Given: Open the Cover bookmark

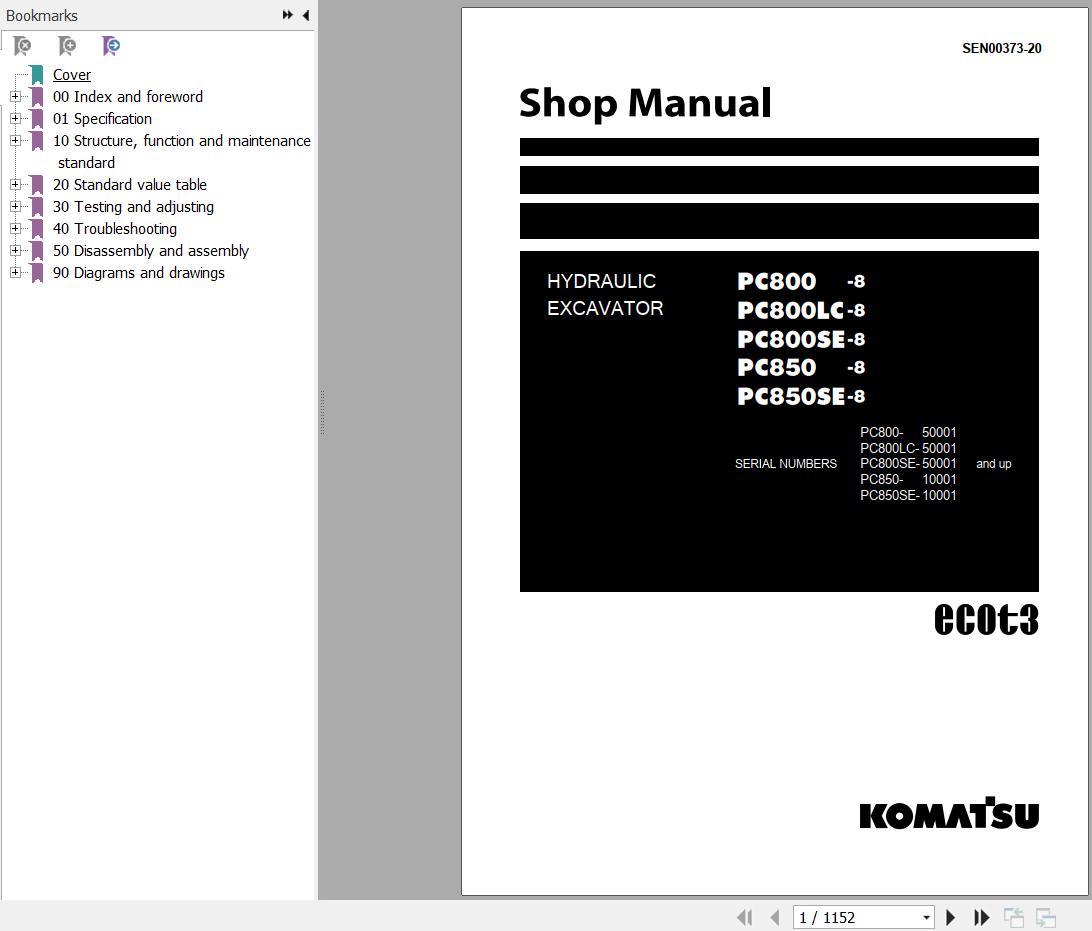Looking at the screenshot, I should coord(72,75).
